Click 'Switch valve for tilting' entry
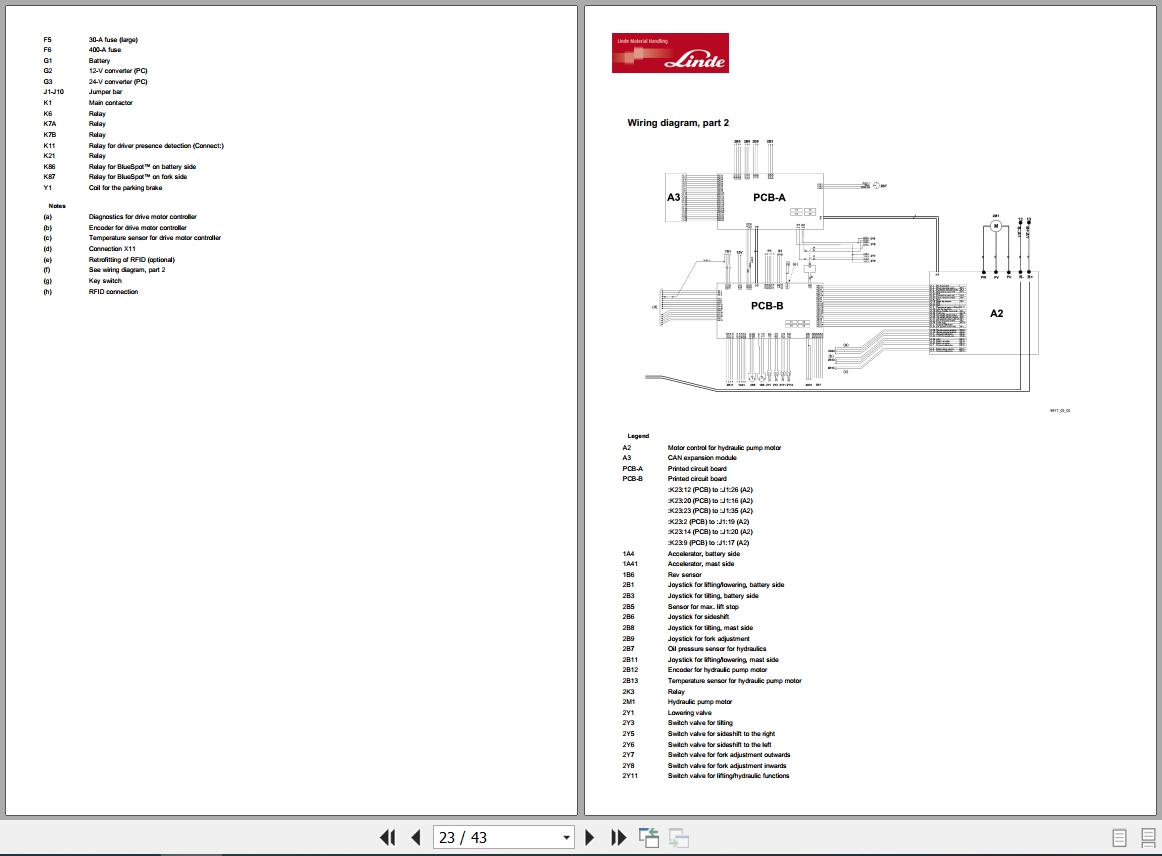 pos(700,723)
